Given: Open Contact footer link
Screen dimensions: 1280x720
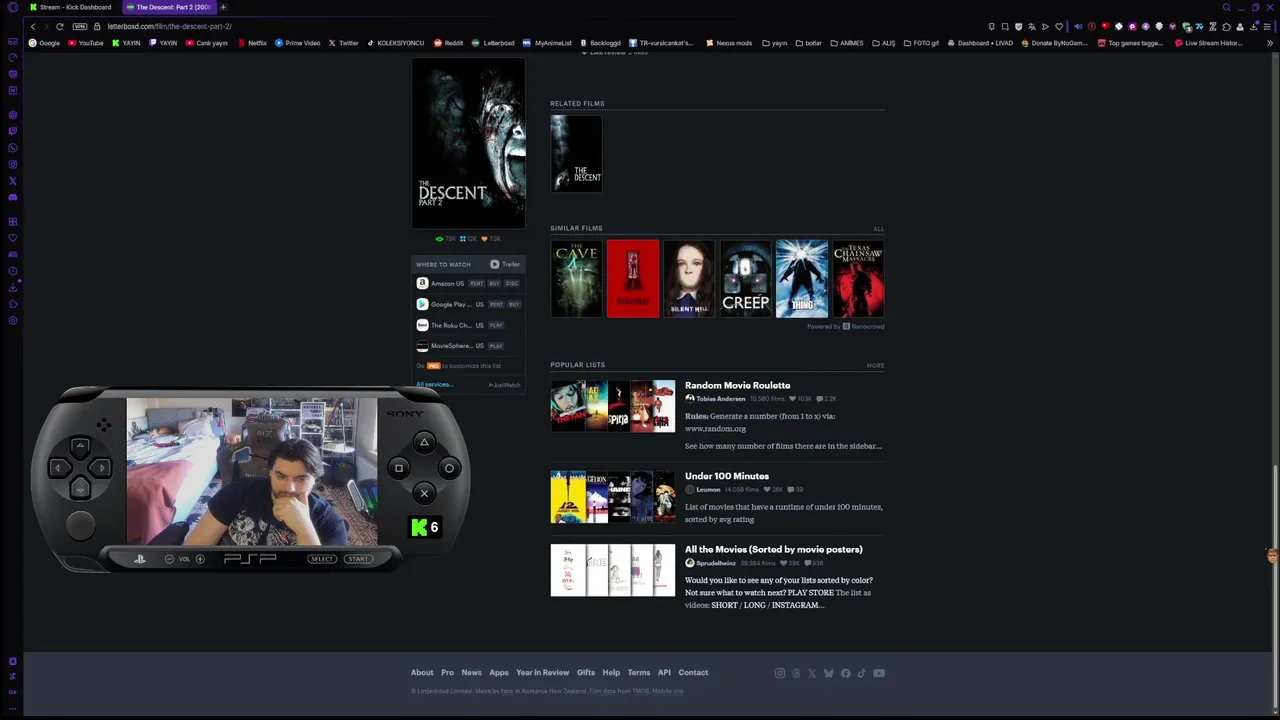Looking at the screenshot, I should coord(693,673).
